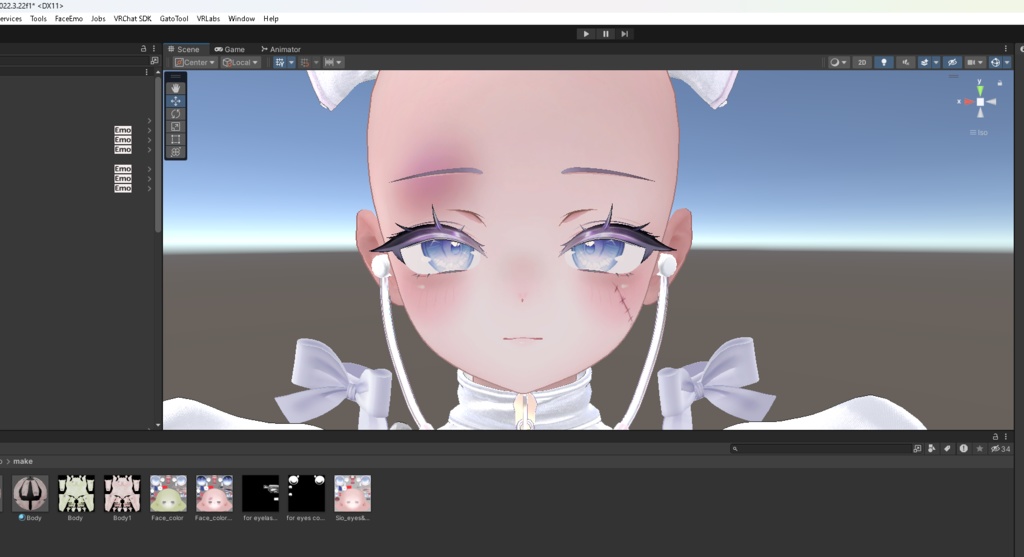This screenshot has height=557, width=1024.
Task: Select the Body material thumbnail
Action: point(30,494)
